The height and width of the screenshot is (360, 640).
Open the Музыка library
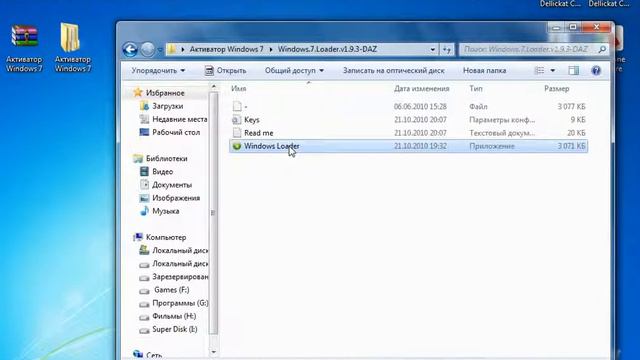coord(165,211)
